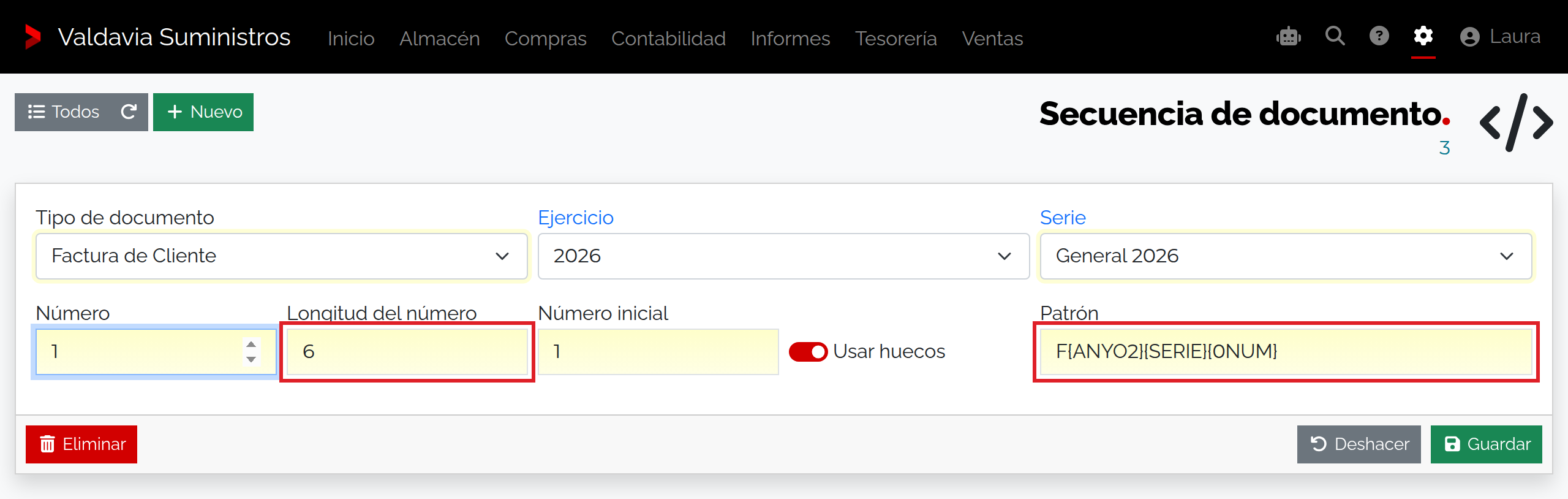Open the robot assistant icon
1568x499 pixels.
point(1289,37)
